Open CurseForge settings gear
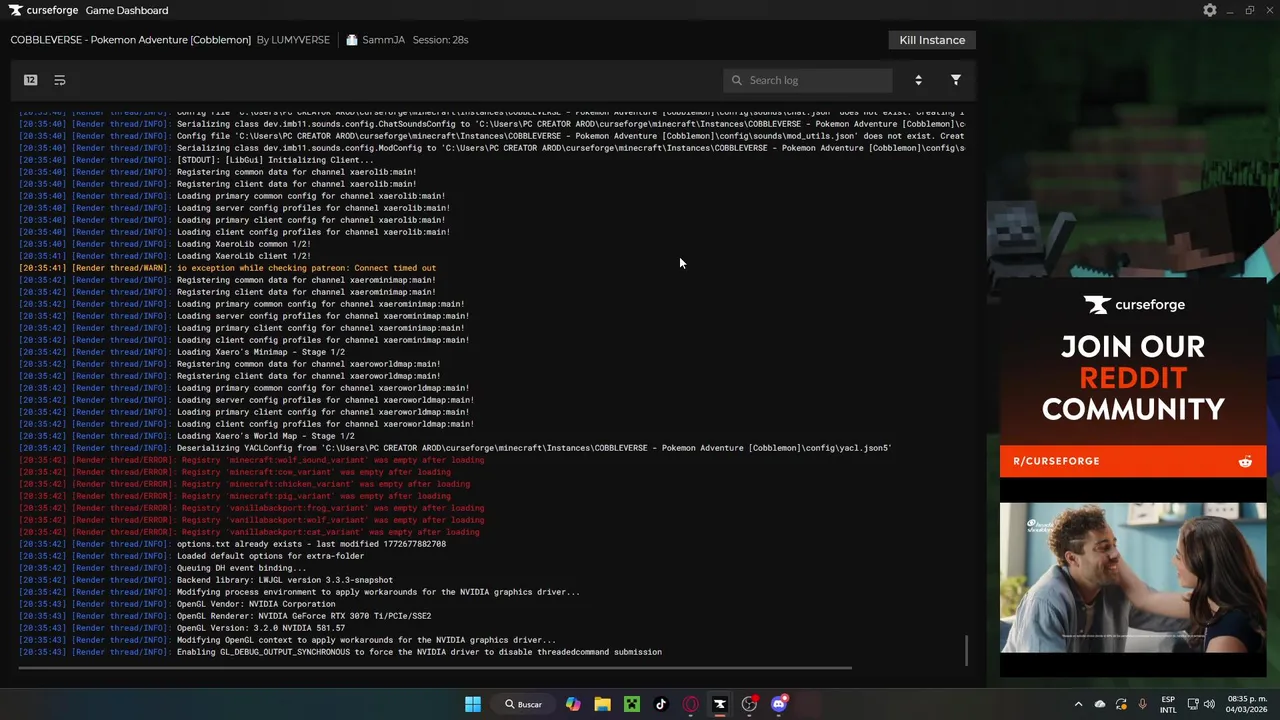The image size is (1280, 720). pos(1209,10)
